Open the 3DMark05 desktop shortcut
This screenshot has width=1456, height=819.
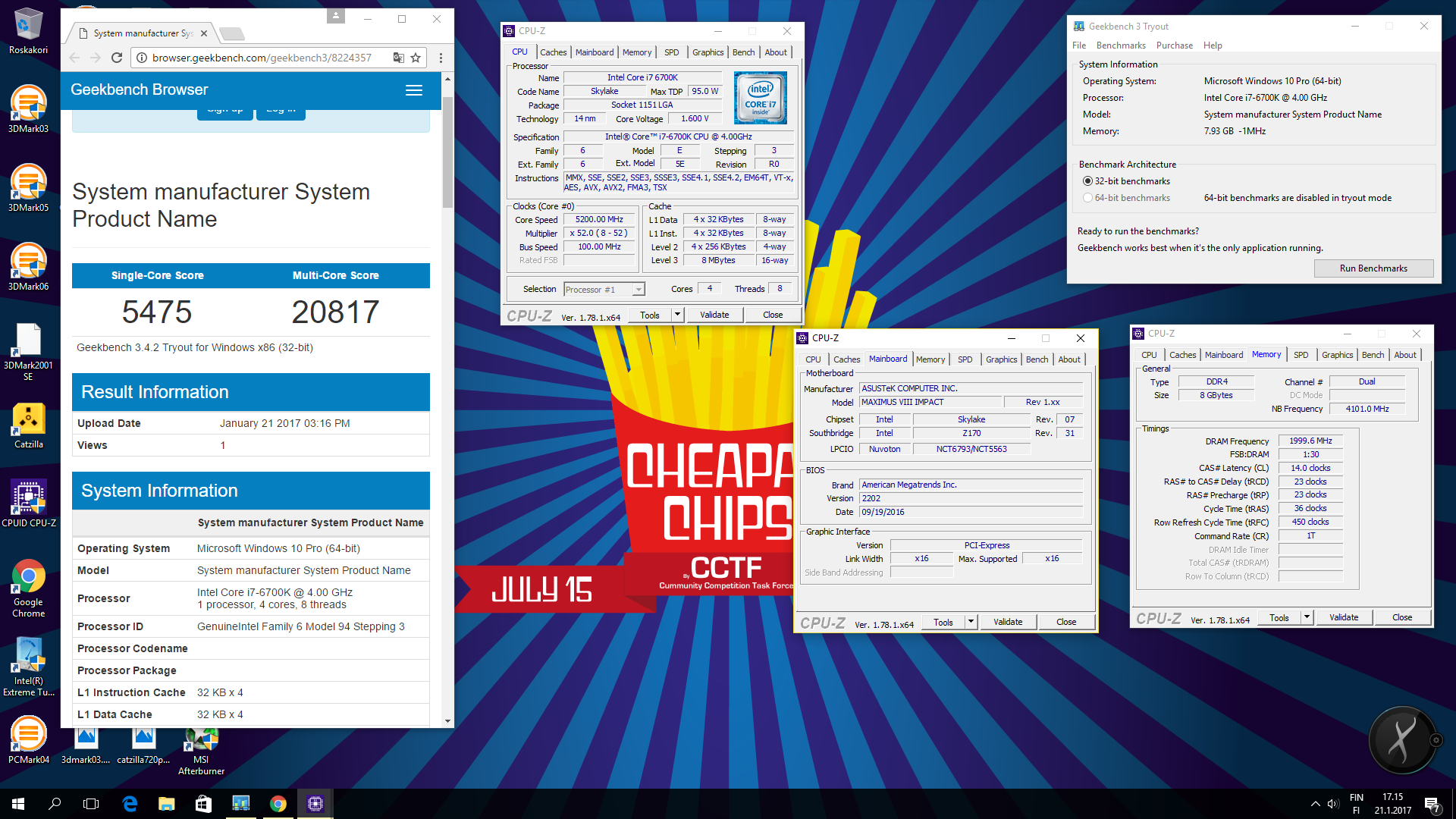pos(28,189)
